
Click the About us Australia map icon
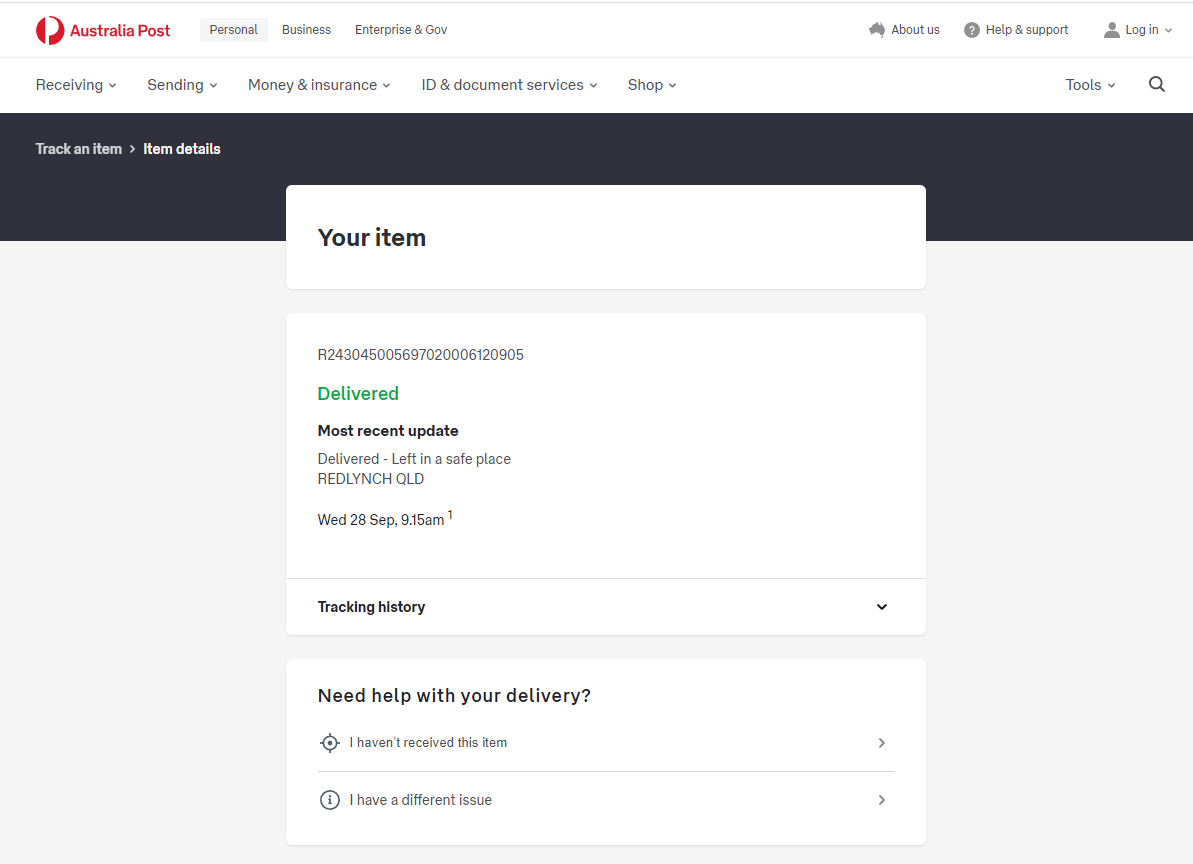[x=877, y=30]
